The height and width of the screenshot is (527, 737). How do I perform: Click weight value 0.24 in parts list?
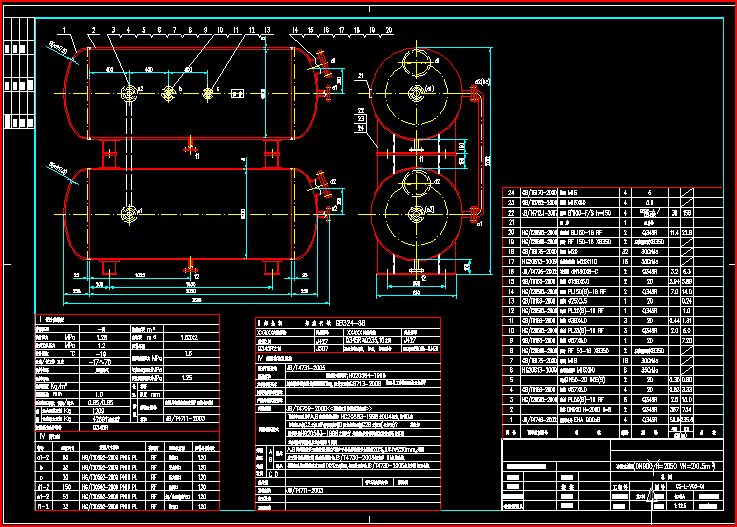click(x=687, y=301)
